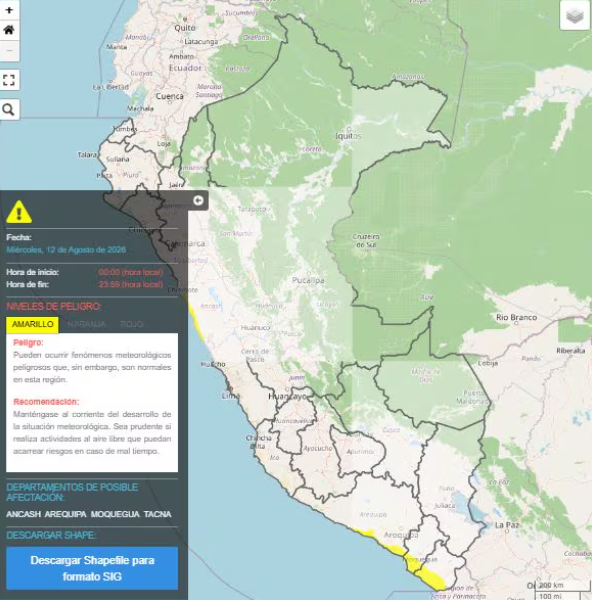This screenshot has height=600, width=592.
Task: Zoom in with the plus button
Action: tap(9, 10)
